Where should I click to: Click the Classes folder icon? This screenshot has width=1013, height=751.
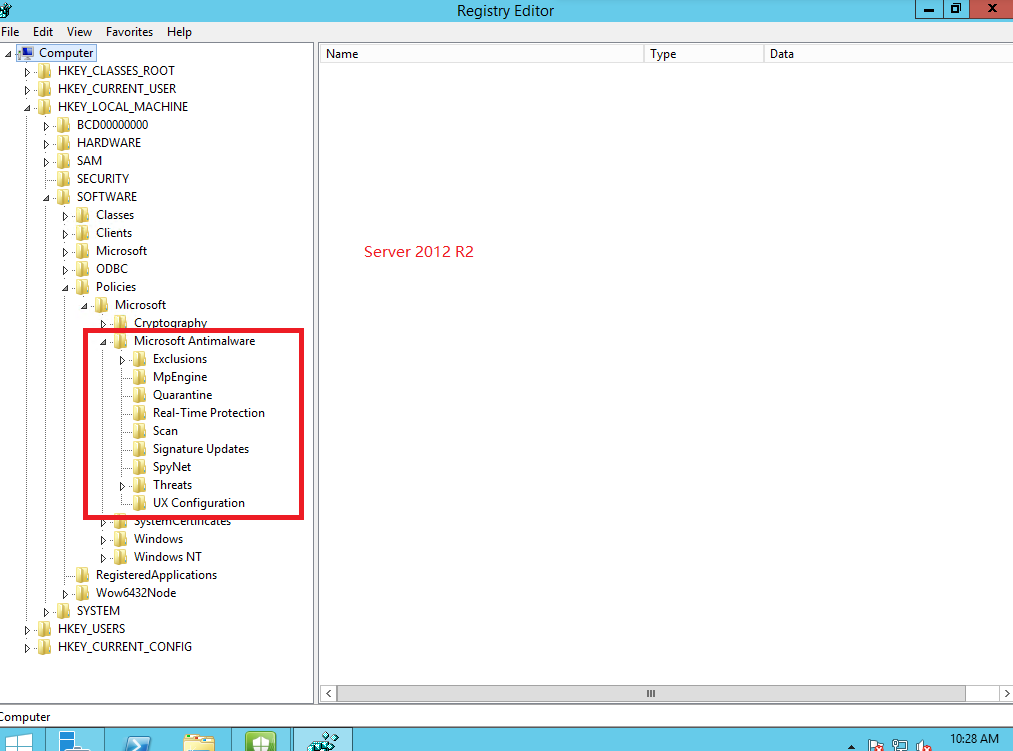pyautogui.click(x=82, y=215)
